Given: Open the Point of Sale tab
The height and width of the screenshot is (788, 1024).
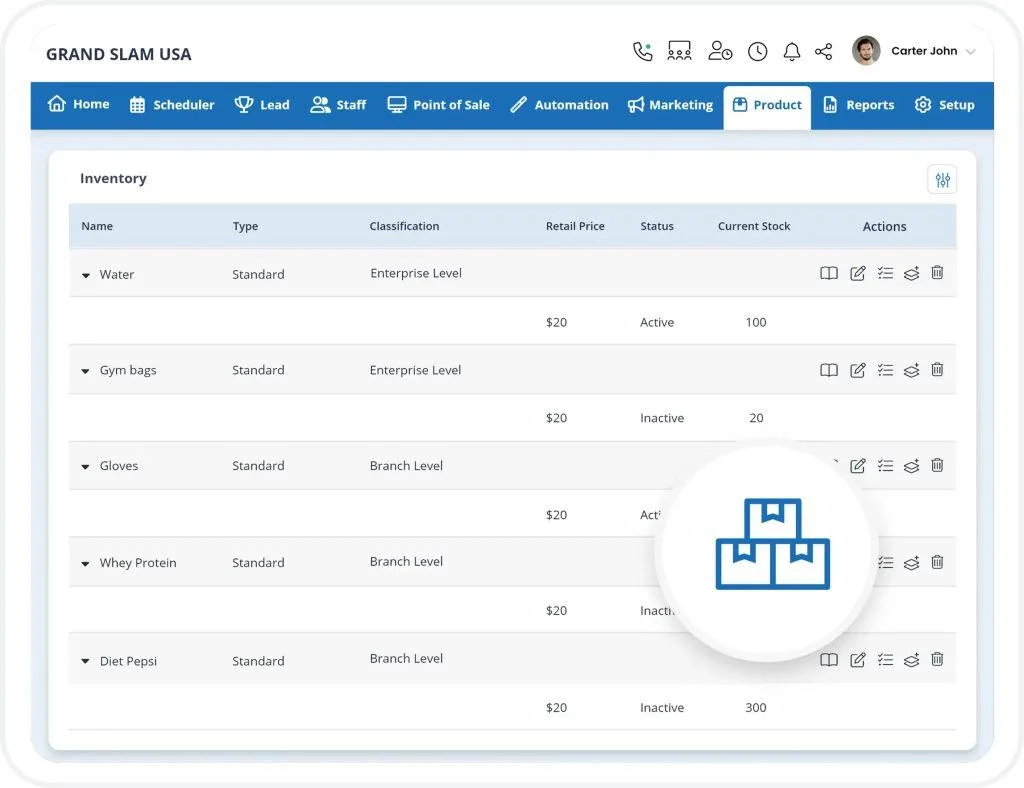Looking at the screenshot, I should [438, 105].
